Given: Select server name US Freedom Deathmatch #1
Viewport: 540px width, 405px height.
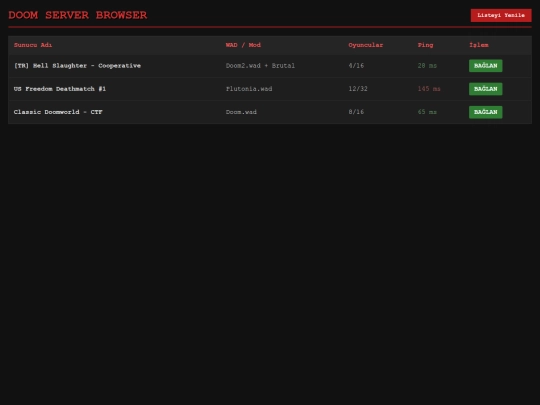Looking at the screenshot, I should [60, 89].
